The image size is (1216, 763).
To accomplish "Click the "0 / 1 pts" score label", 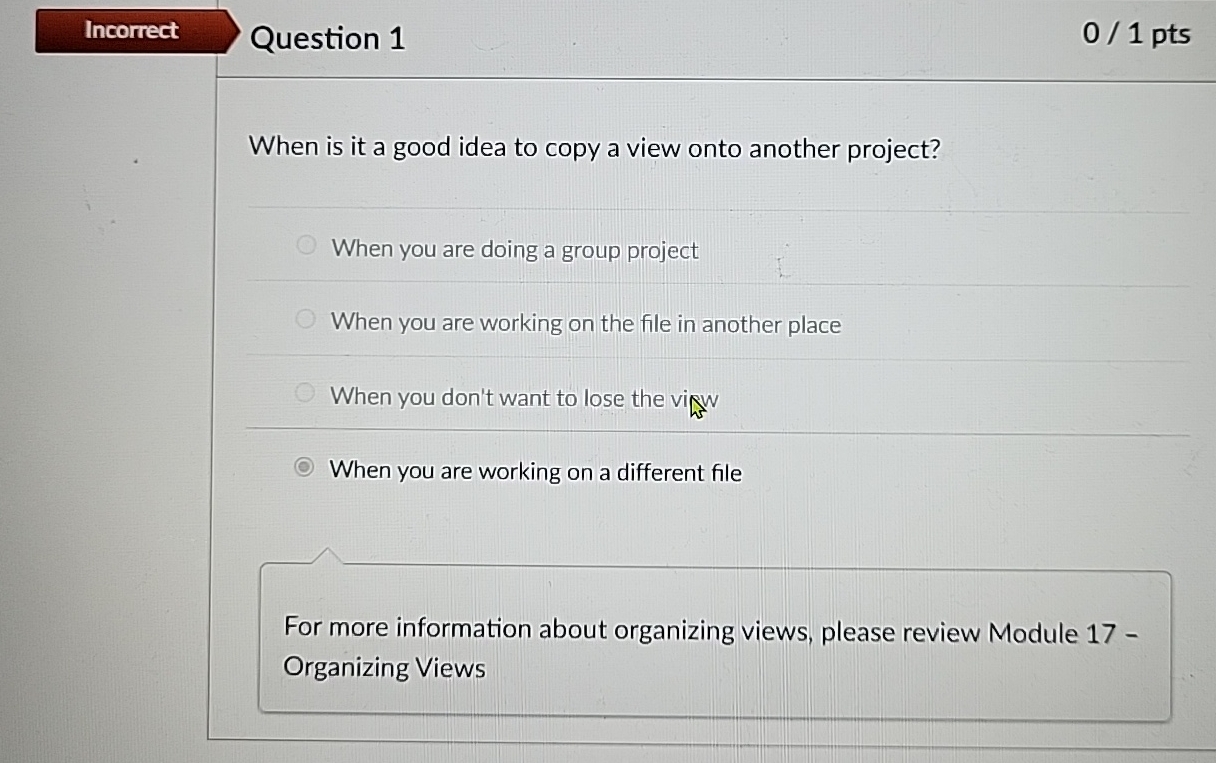I will 1136,33.
